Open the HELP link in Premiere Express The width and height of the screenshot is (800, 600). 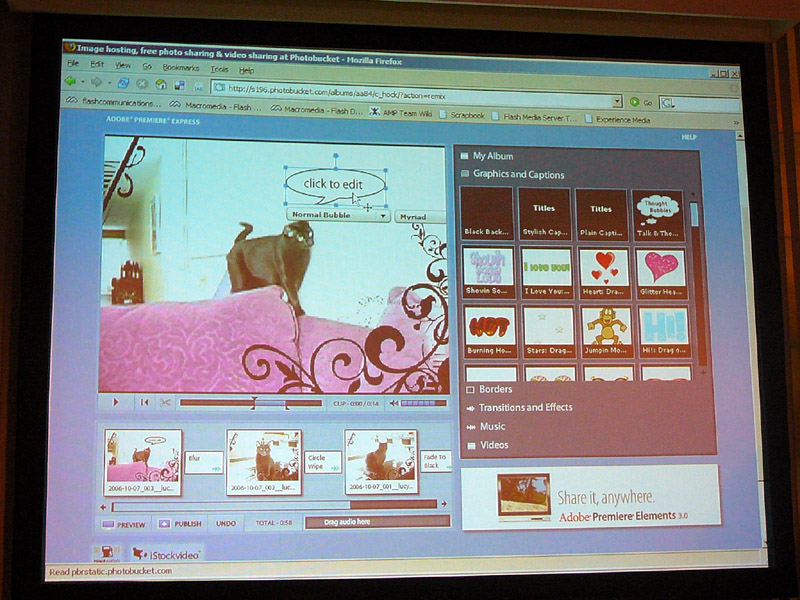point(689,137)
